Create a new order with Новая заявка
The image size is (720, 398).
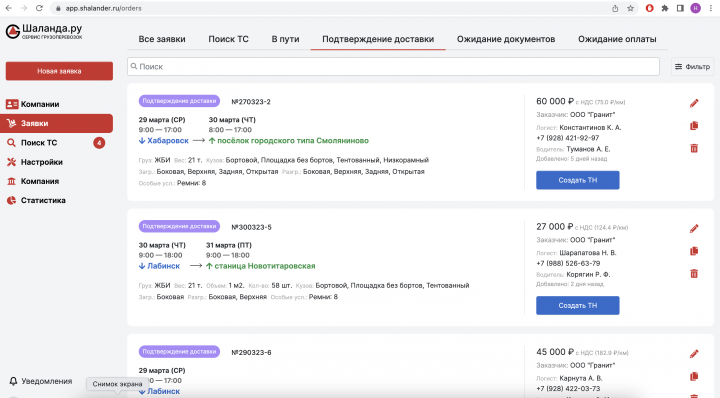pyautogui.click(x=59, y=71)
